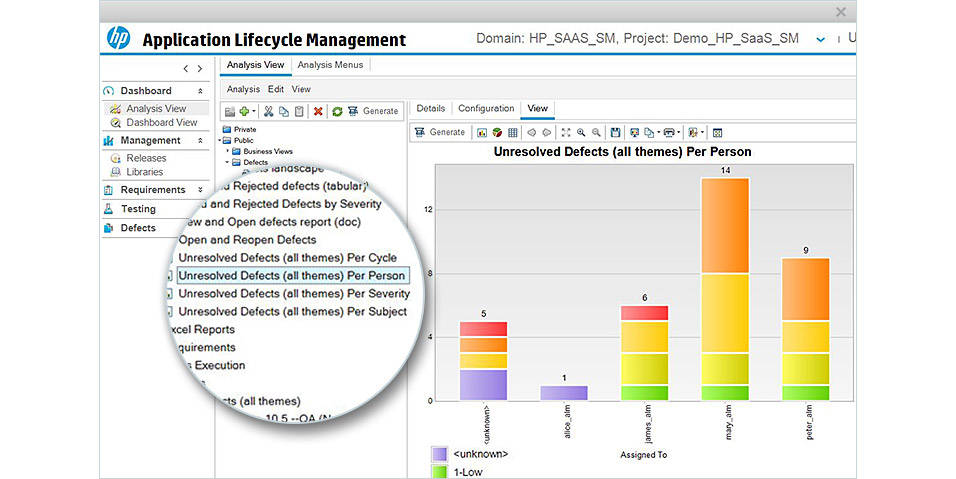Expand the Business Views folder
956x479 pixels.
coord(227,151)
